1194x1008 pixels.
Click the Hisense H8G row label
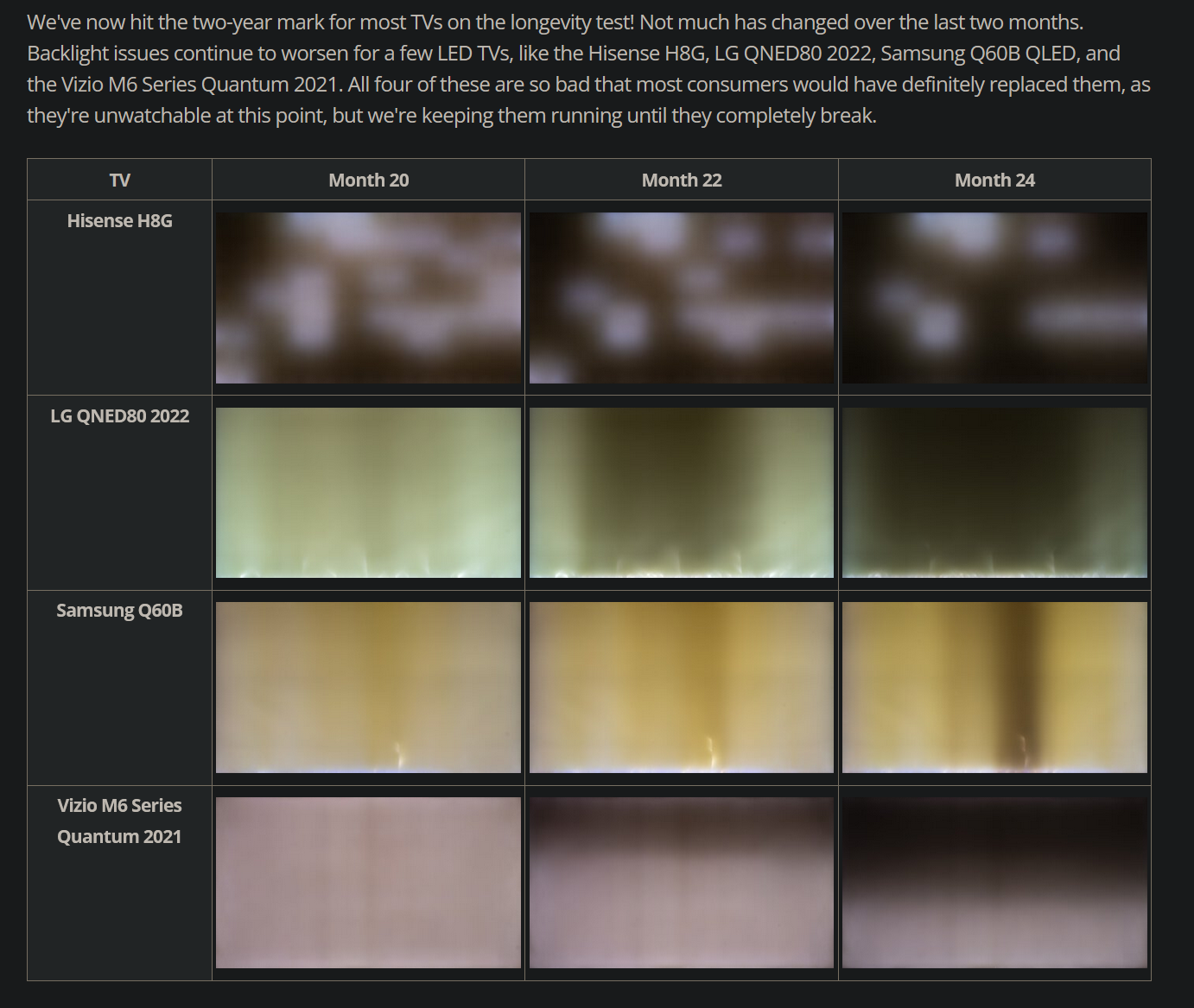tap(119, 221)
